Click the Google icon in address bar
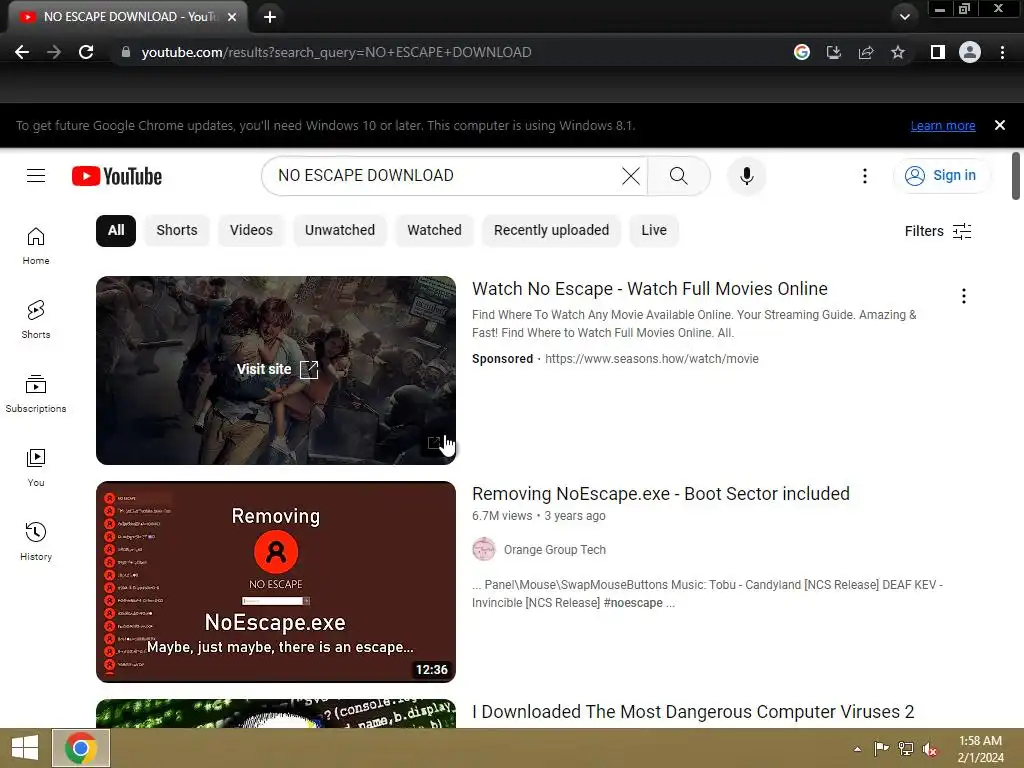Screen dimensions: 1024x768 (802, 52)
